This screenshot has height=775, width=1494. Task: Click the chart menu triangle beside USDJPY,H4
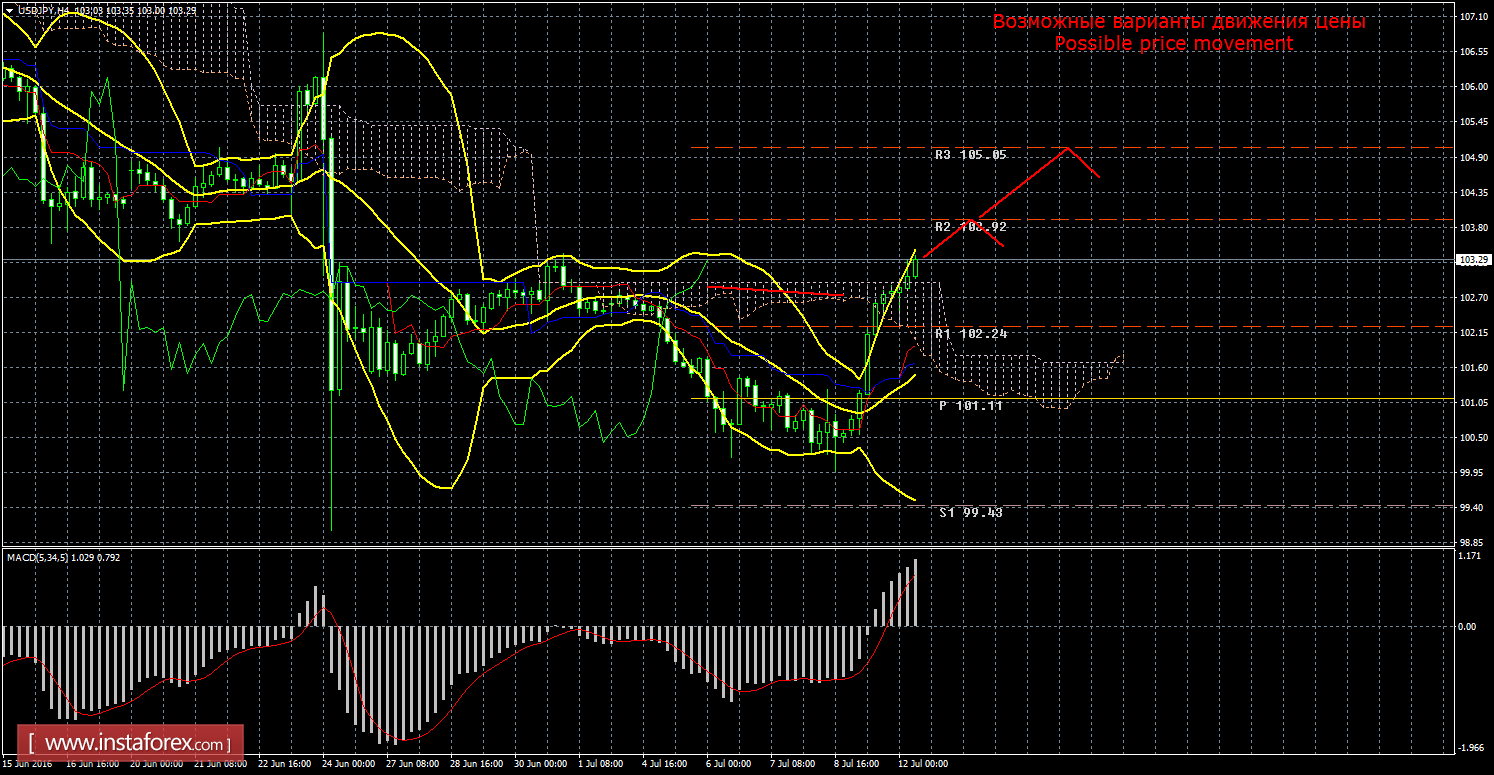coord(9,10)
